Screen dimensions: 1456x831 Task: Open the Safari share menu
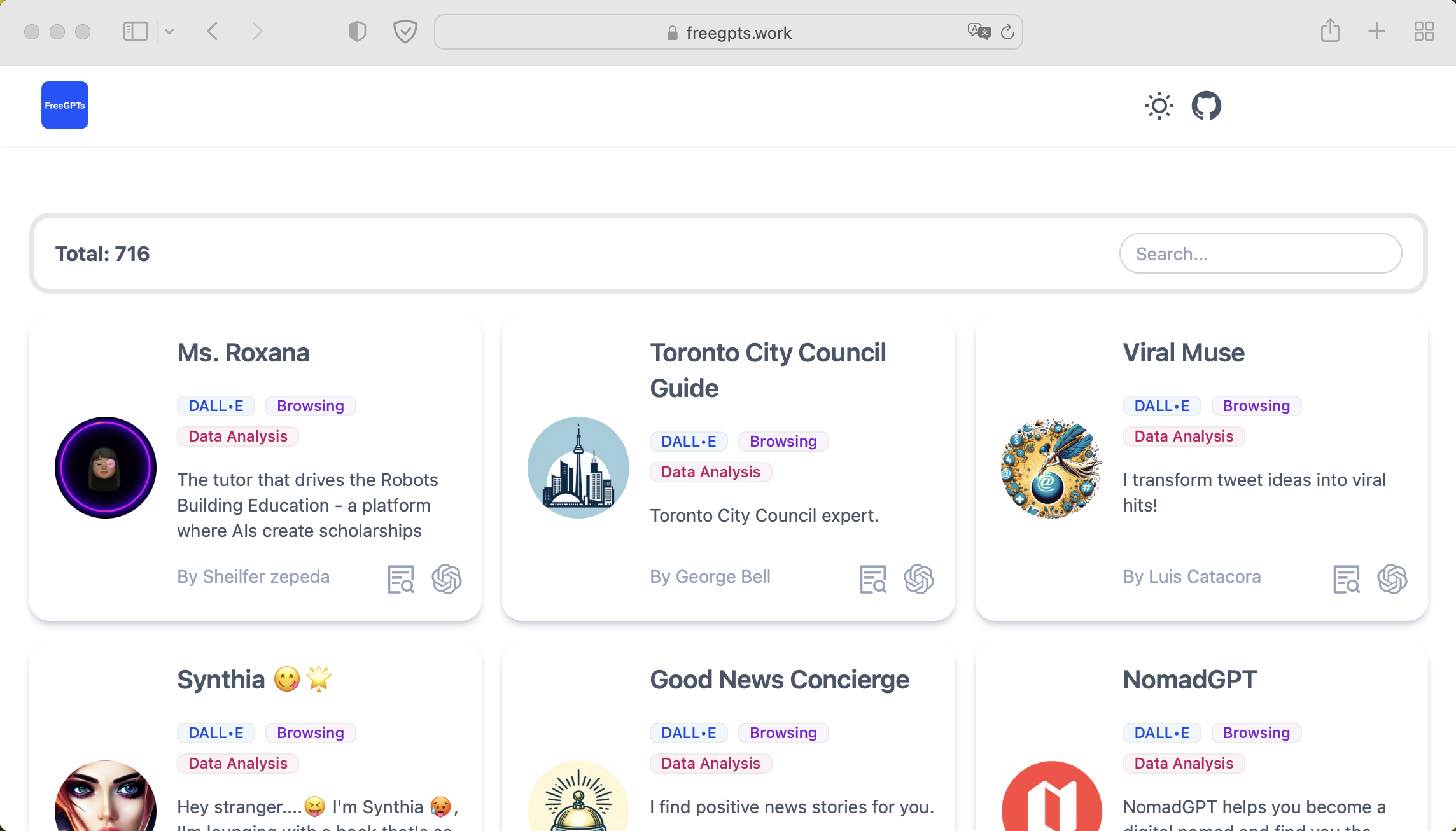[1330, 31]
